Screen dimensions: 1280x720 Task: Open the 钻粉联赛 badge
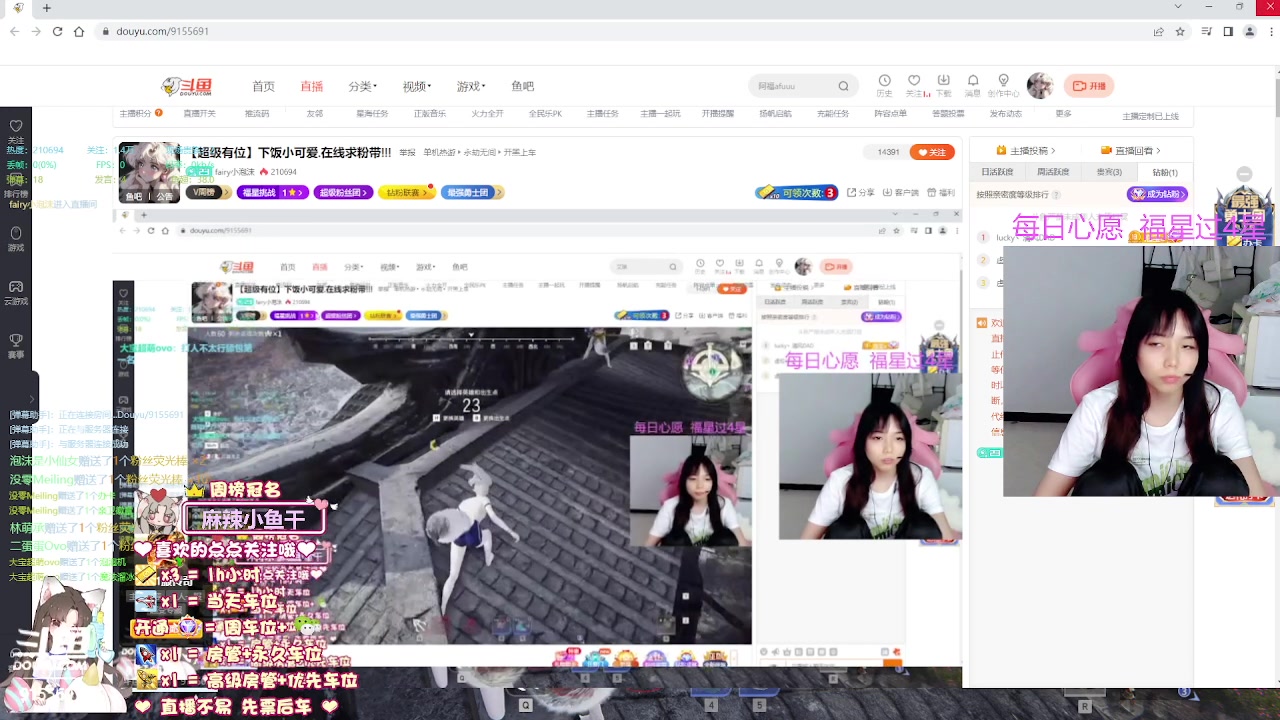(406, 192)
